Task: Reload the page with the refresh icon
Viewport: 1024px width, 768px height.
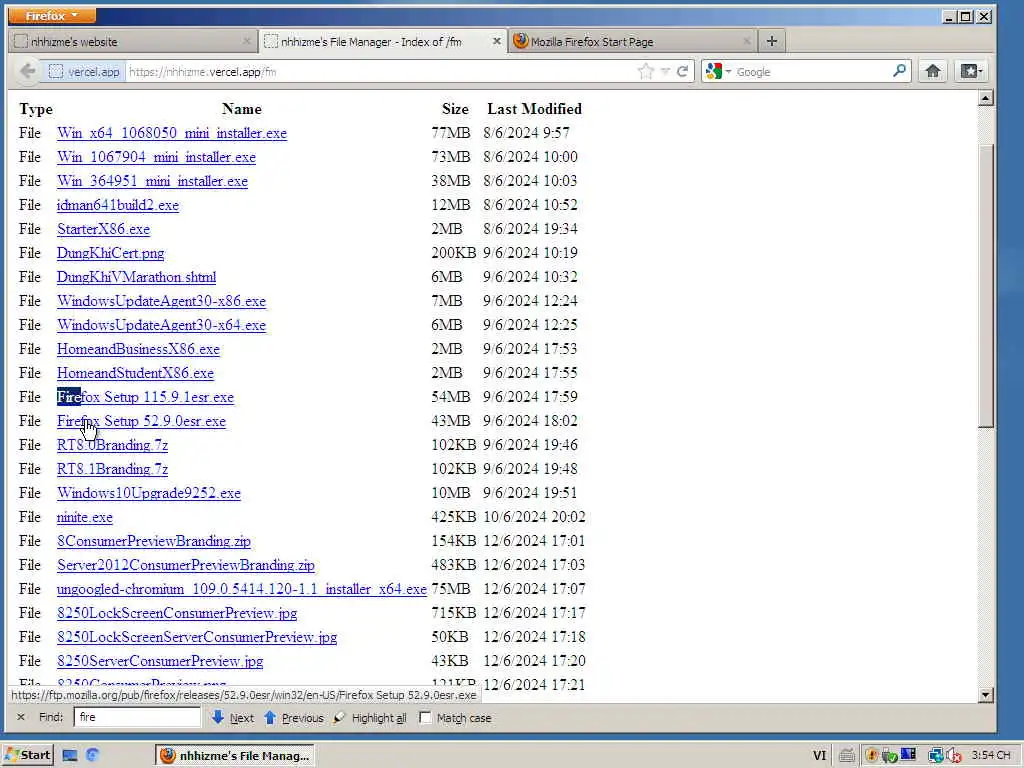Action: click(x=682, y=71)
